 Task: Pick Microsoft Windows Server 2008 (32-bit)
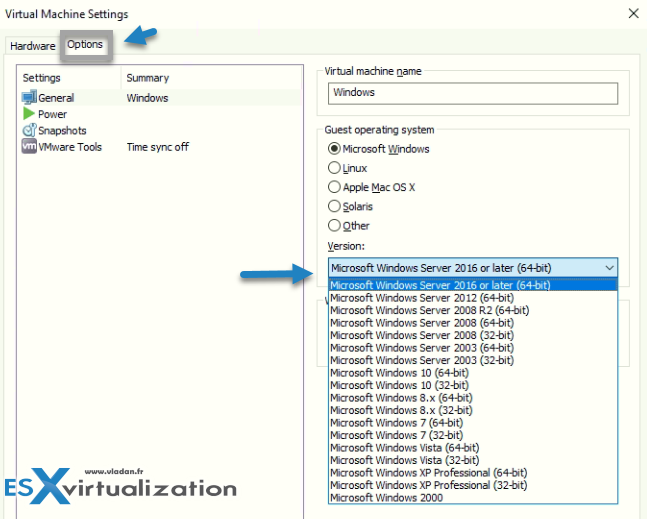coord(473,335)
